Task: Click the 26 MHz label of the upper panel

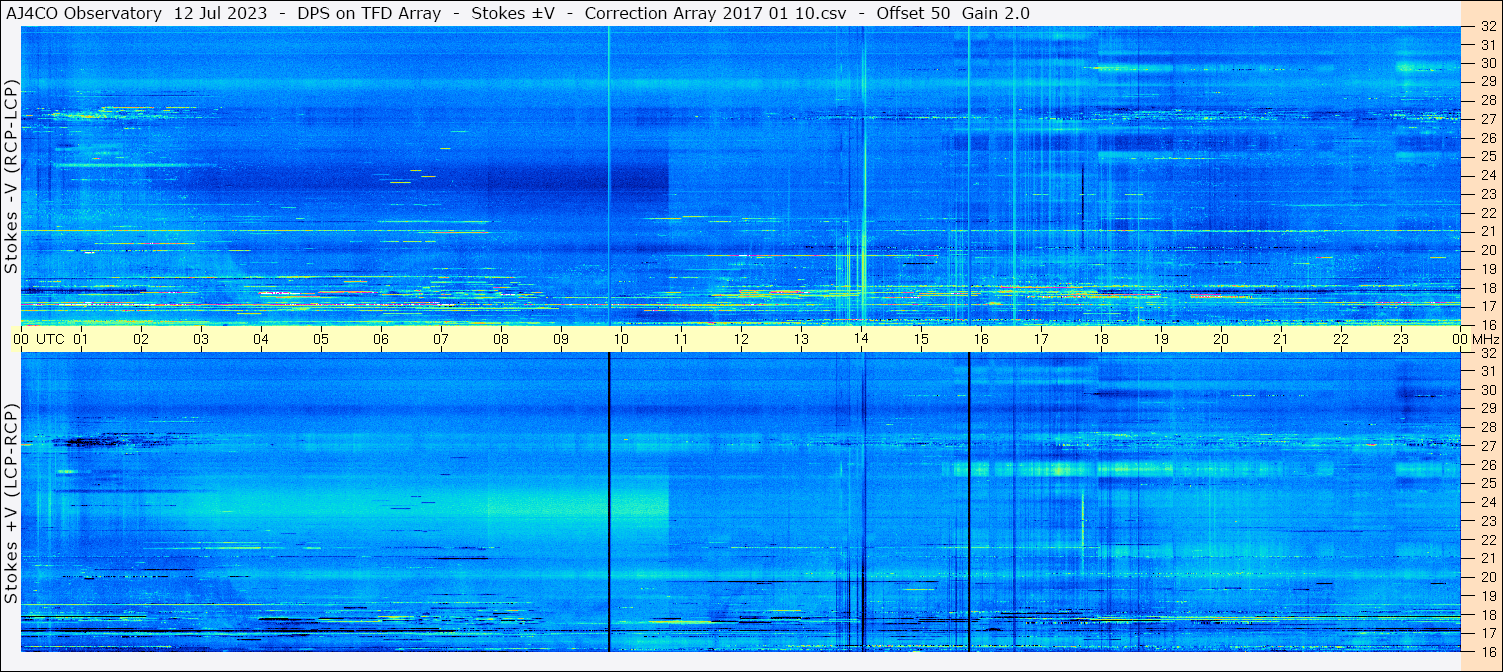Action: [1488, 138]
